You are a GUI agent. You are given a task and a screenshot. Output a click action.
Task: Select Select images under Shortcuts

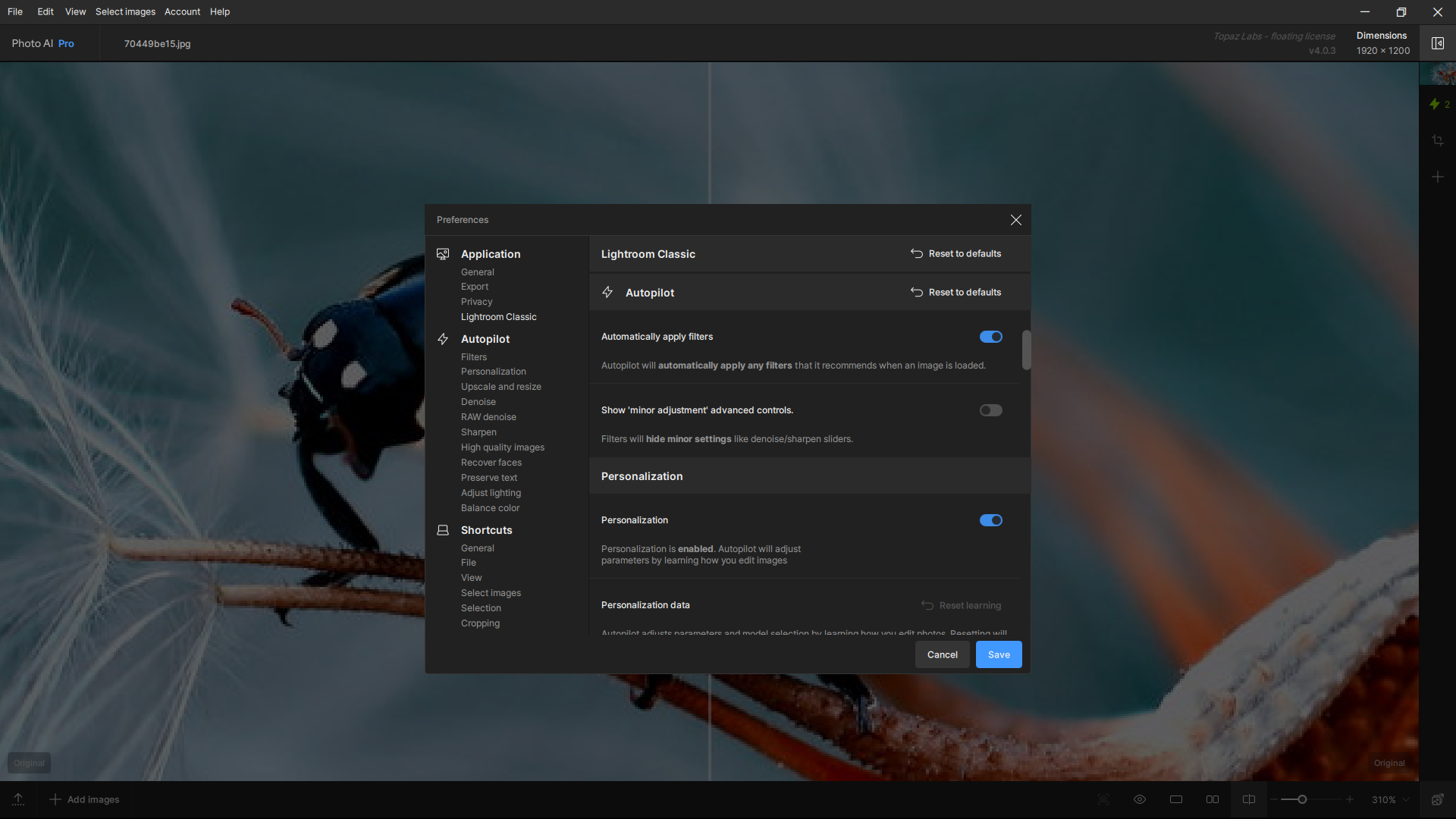point(491,592)
